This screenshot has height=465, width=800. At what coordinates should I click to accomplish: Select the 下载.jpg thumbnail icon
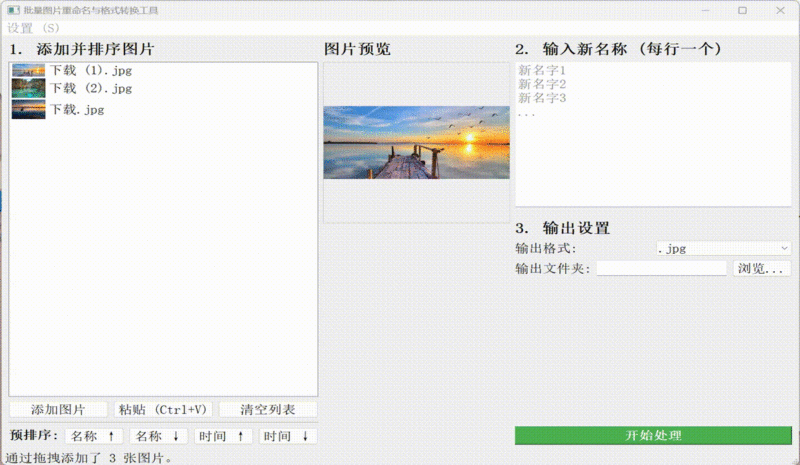28,110
